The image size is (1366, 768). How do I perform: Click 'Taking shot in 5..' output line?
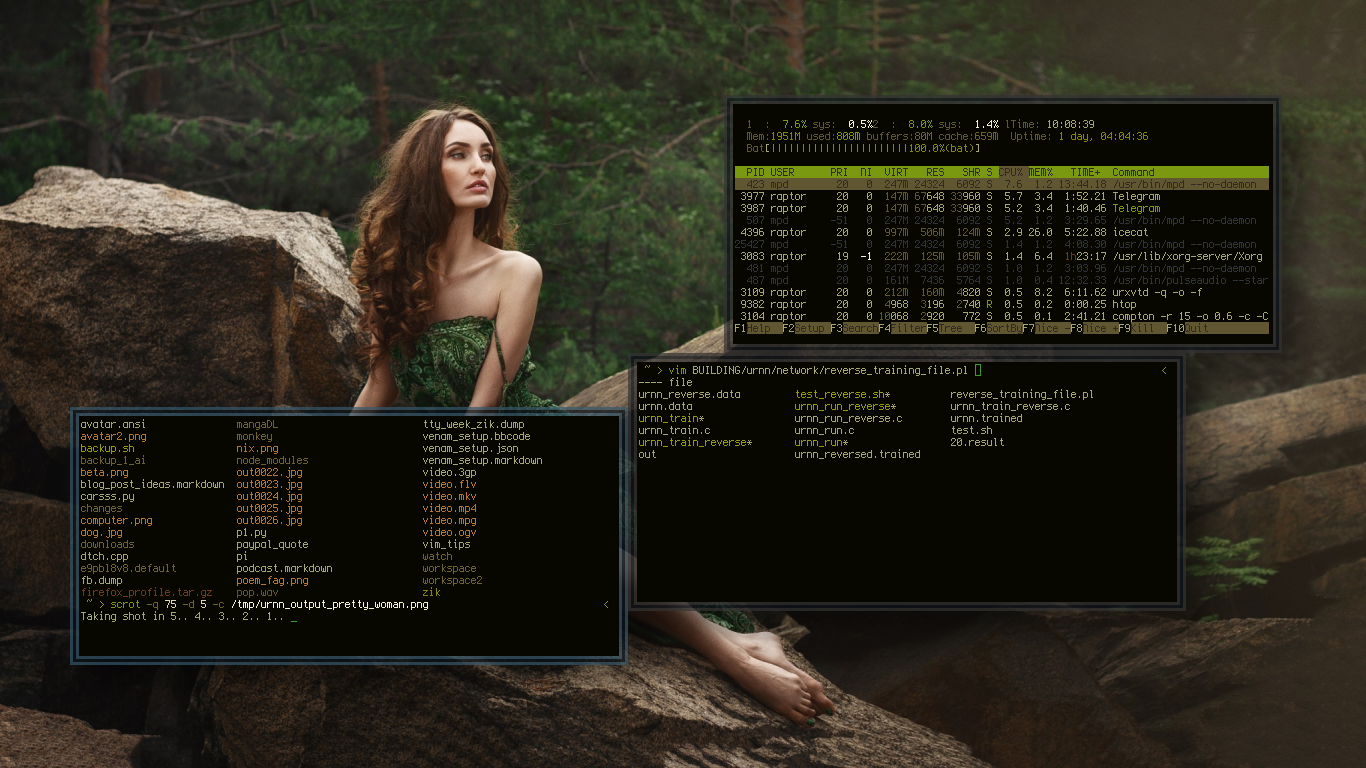tap(185, 616)
